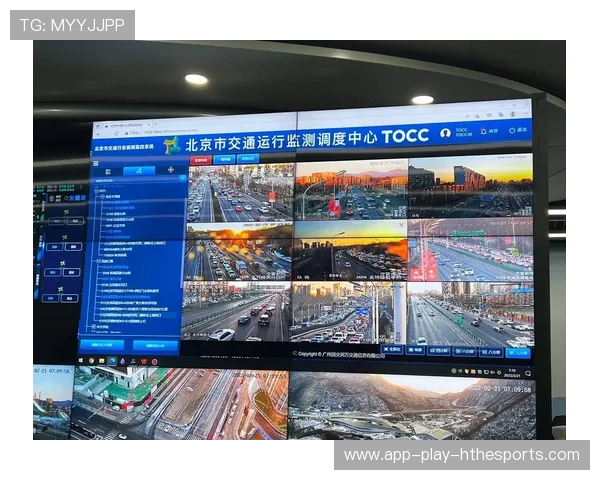
Task: Close the current browser tab
Action: coord(149,124)
